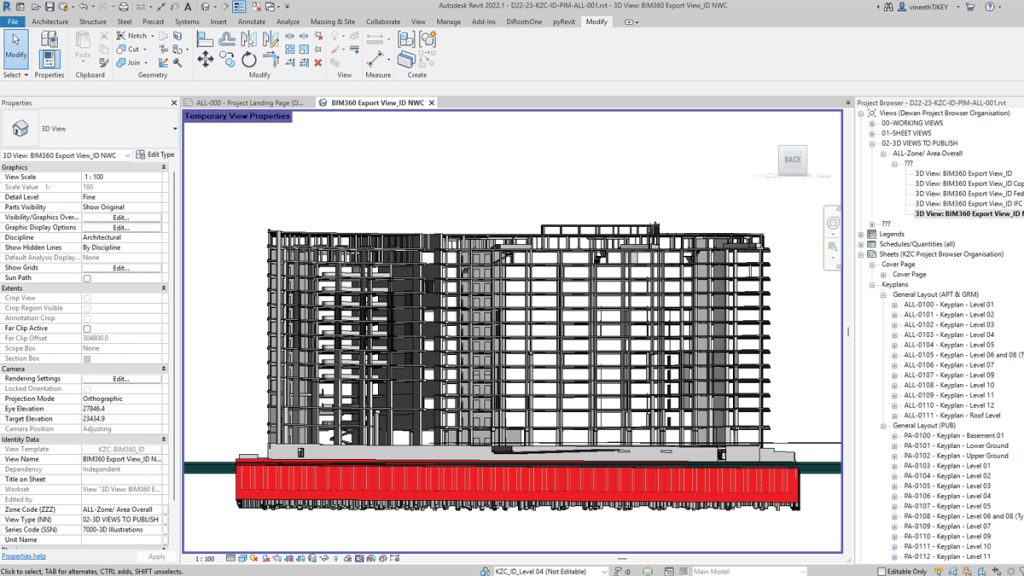Select the Modify tool in the ribbon

pyautogui.click(x=16, y=47)
